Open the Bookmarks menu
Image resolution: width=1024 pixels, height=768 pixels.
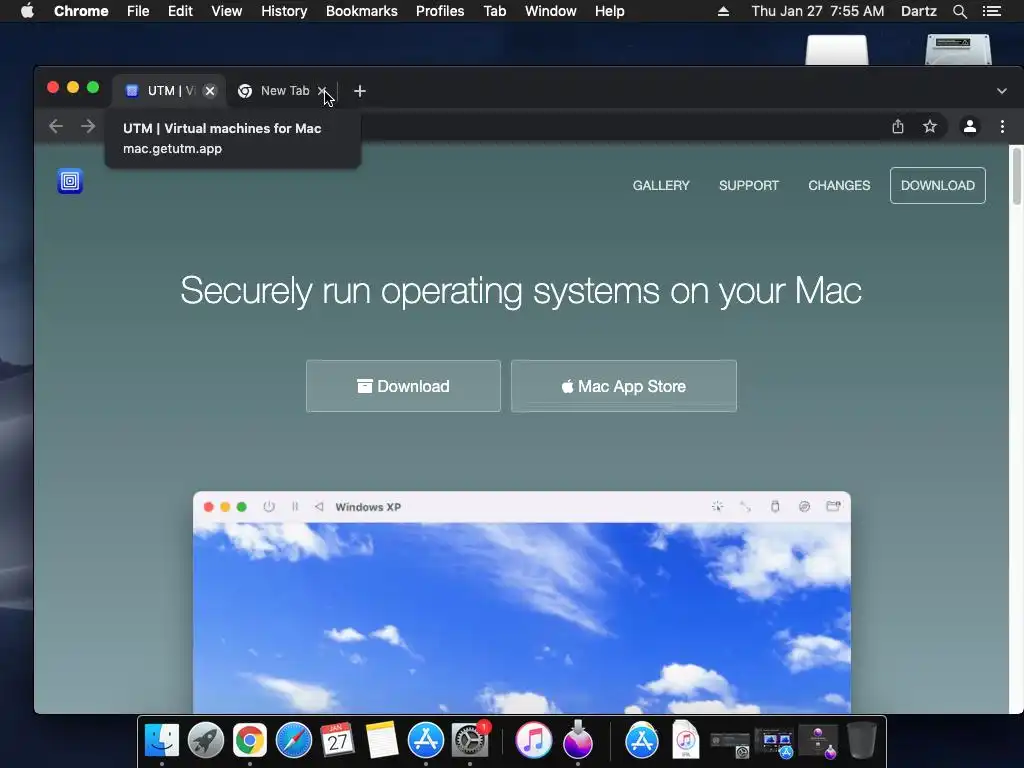(x=362, y=11)
